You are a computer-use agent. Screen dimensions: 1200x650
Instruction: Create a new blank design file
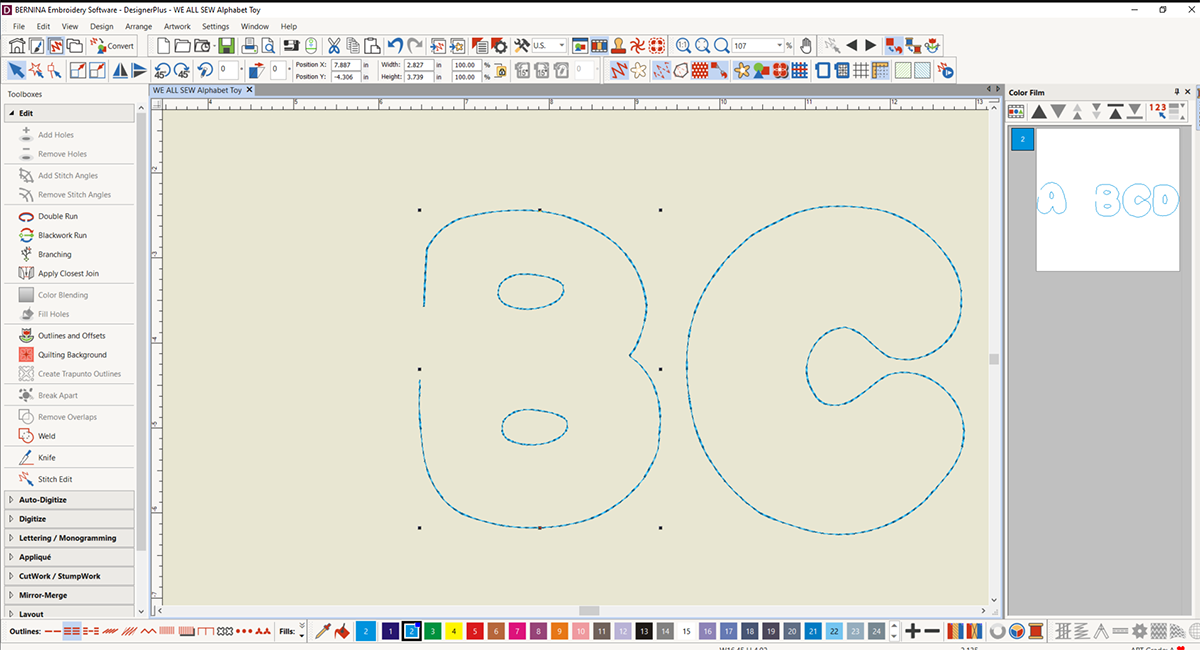[163, 46]
